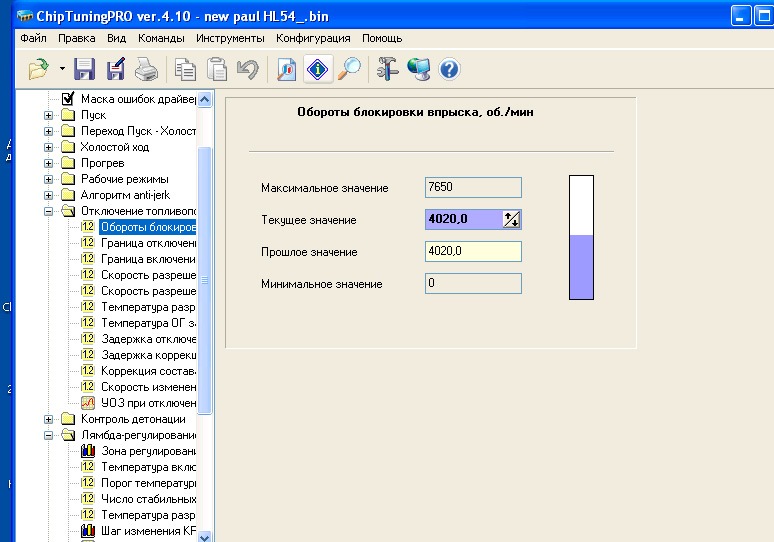Select the Граница включени tree item

point(148,259)
